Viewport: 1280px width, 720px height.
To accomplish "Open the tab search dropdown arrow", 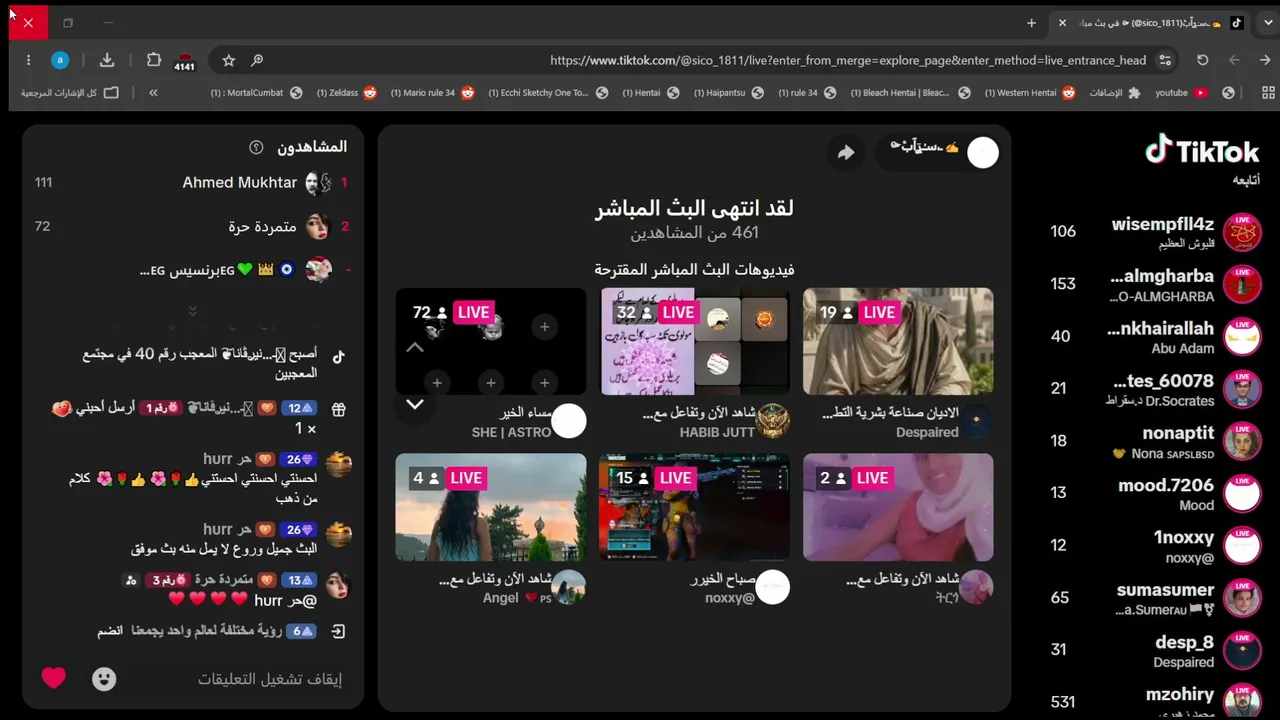I will click(1268, 22).
